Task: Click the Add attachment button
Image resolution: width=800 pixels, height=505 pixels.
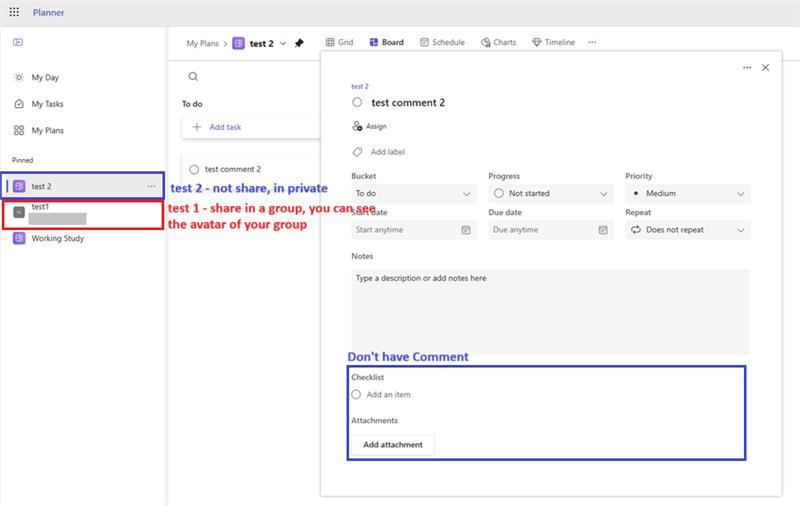Action: (393, 445)
